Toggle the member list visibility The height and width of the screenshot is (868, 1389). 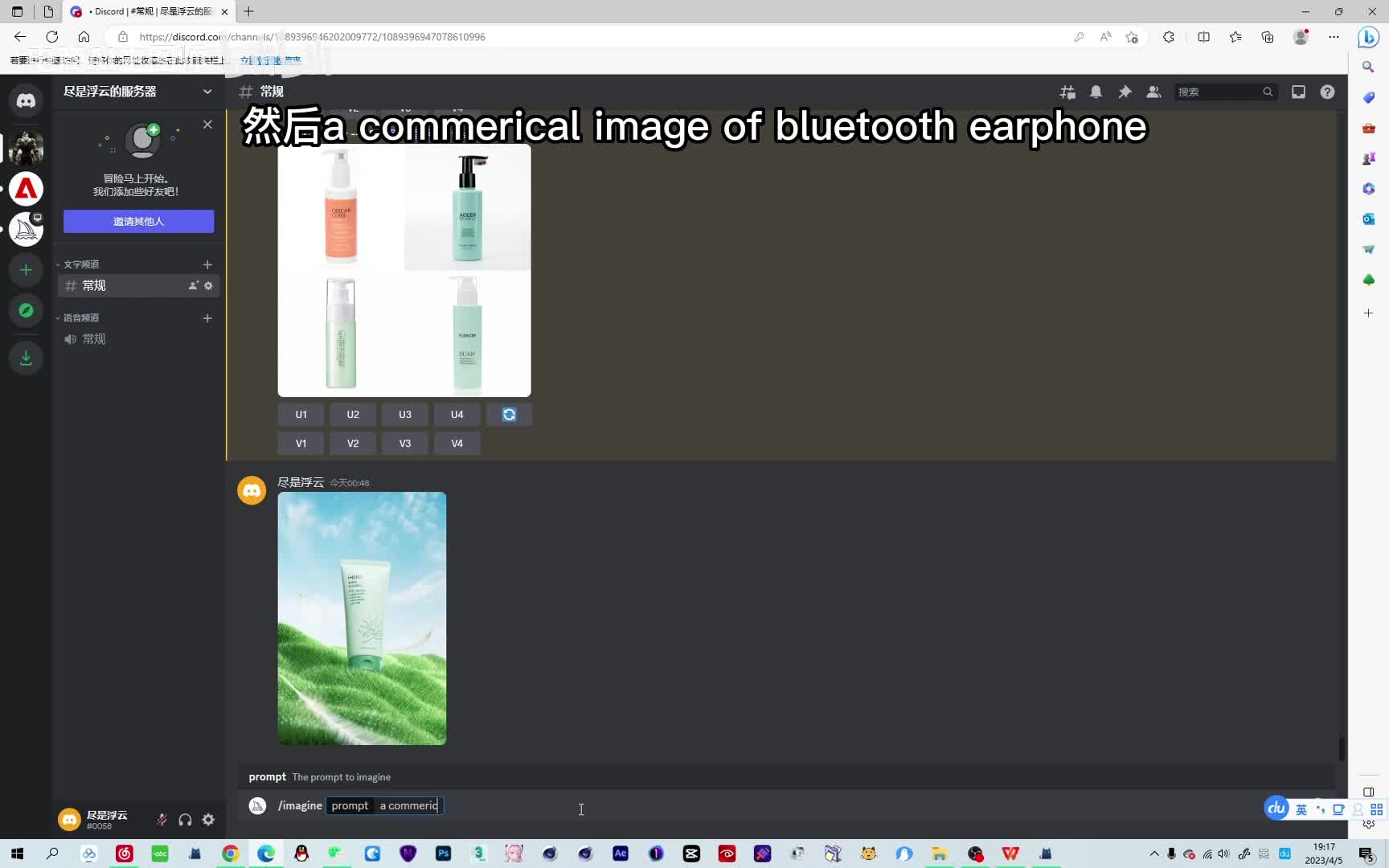pyautogui.click(x=1153, y=92)
